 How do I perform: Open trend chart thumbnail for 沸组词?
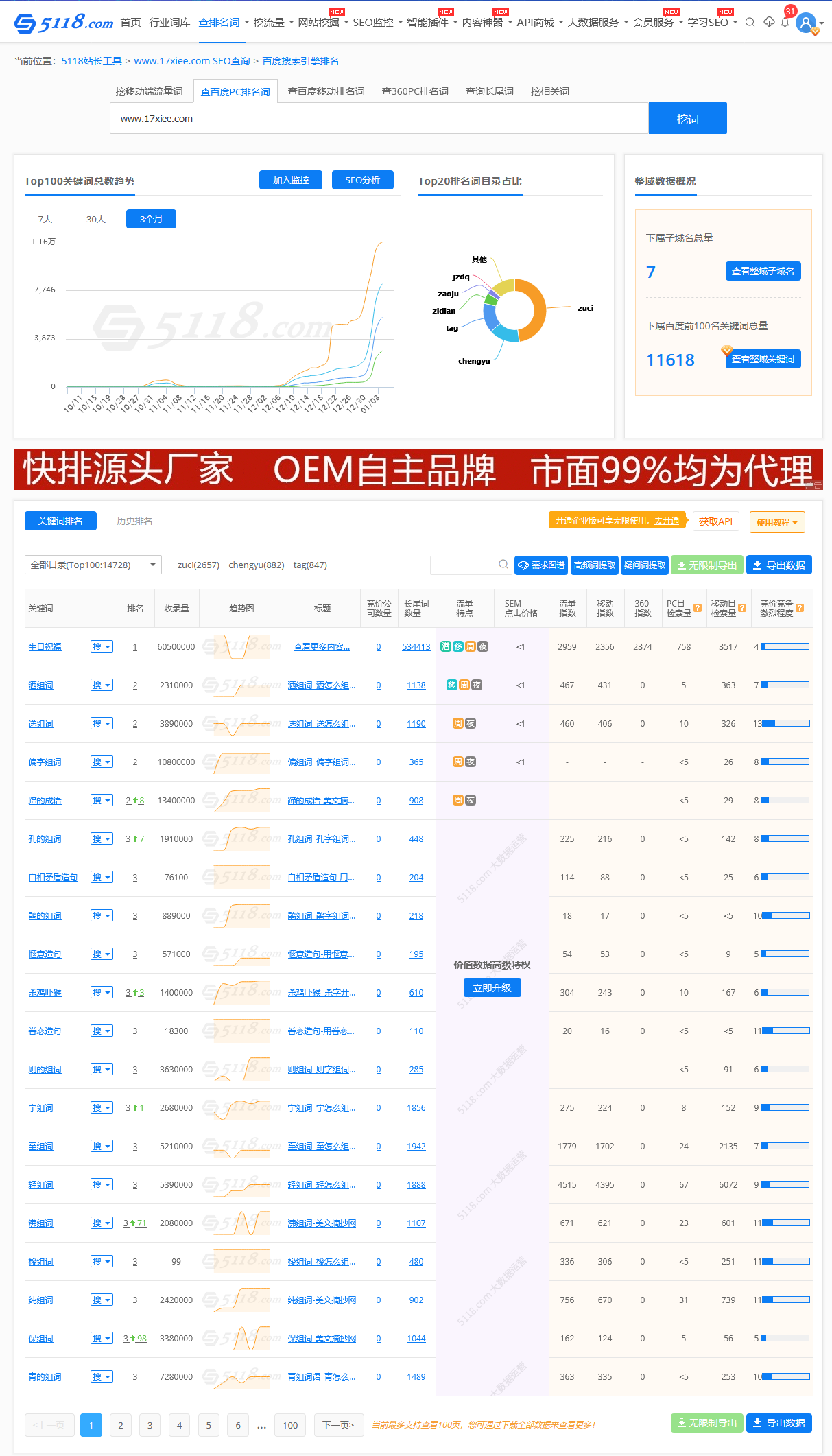pos(241,1223)
